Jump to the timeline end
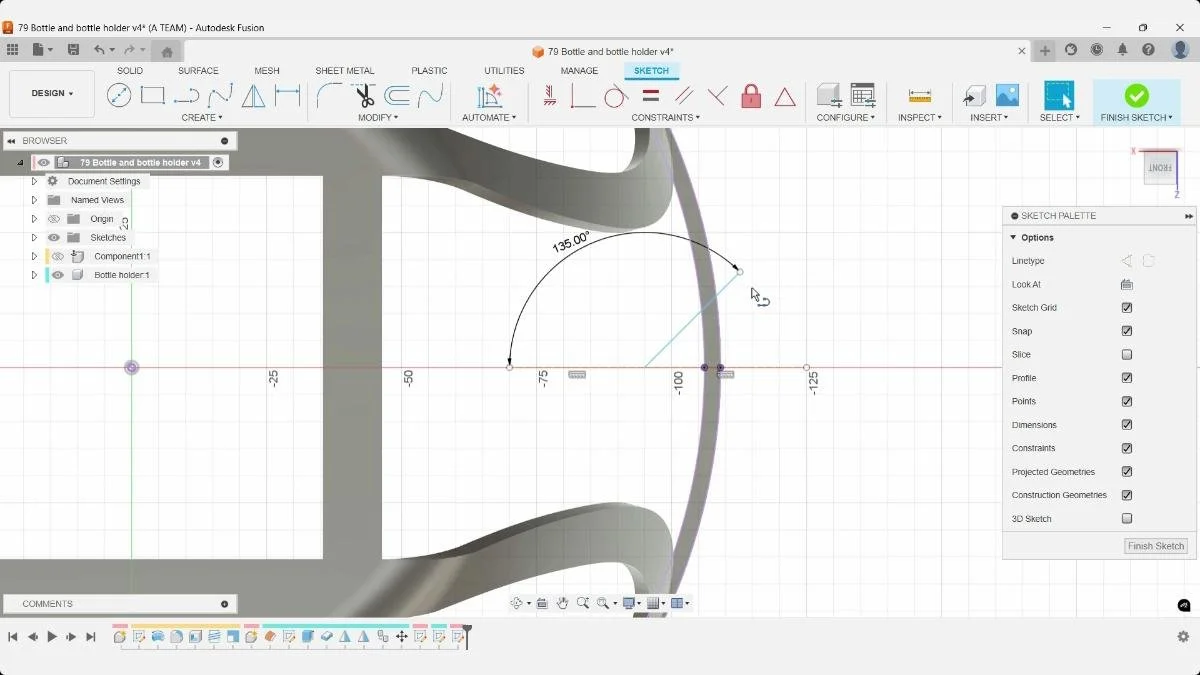This screenshot has height=675, width=1200. coord(91,637)
